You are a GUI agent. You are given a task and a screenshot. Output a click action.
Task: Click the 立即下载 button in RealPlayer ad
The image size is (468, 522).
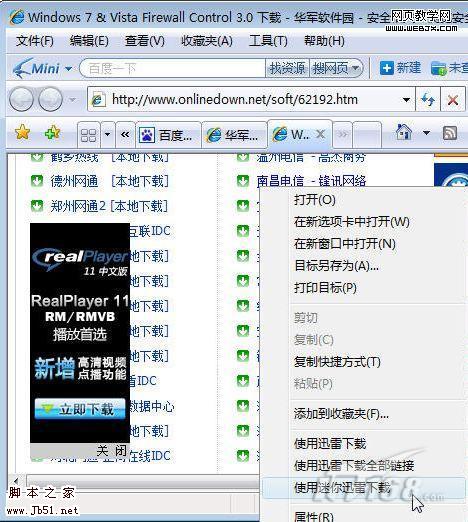pyautogui.click(x=80, y=409)
